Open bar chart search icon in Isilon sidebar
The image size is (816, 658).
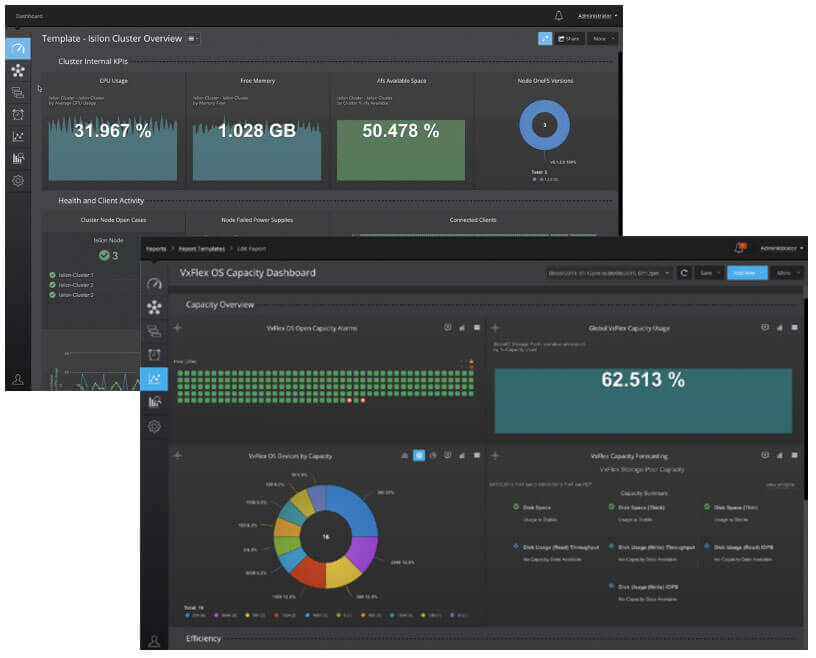(18, 158)
